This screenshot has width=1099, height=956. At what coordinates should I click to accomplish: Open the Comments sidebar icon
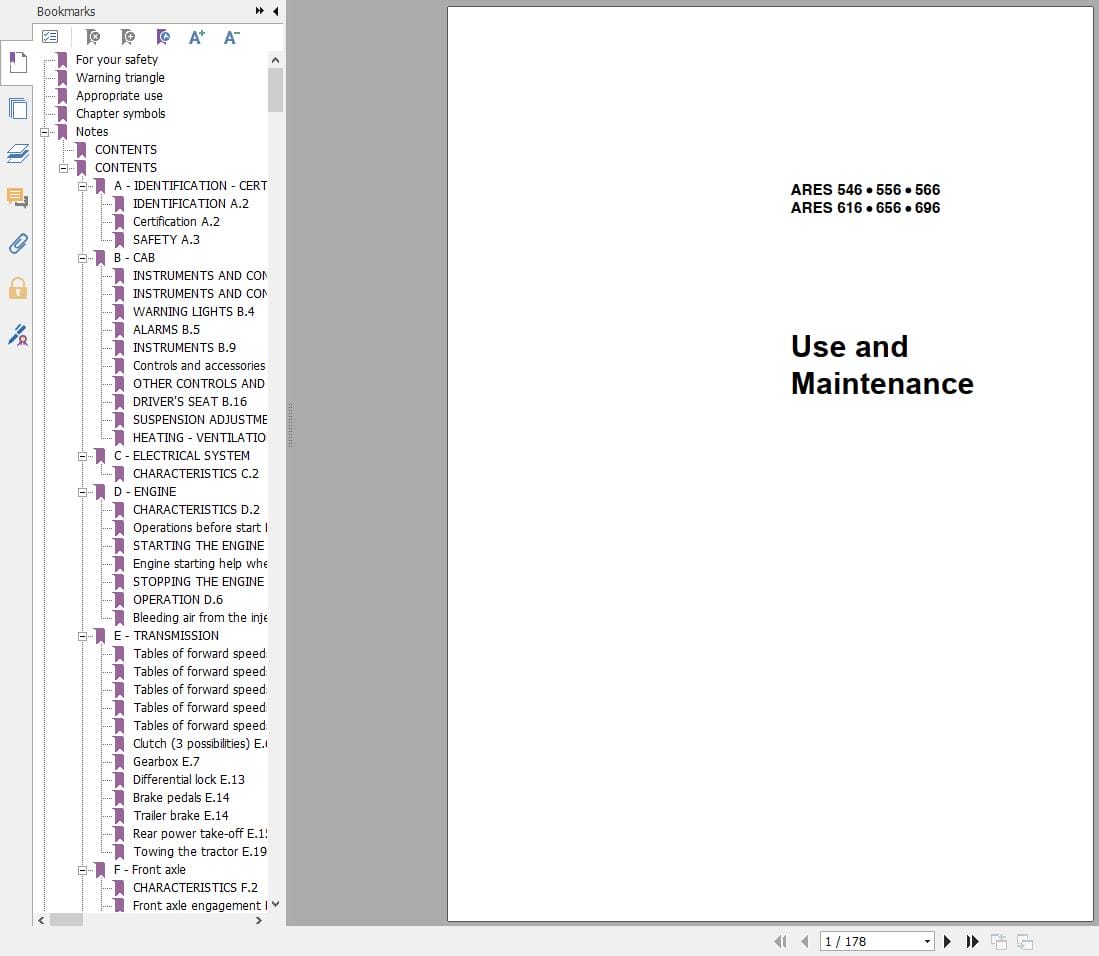[x=18, y=198]
